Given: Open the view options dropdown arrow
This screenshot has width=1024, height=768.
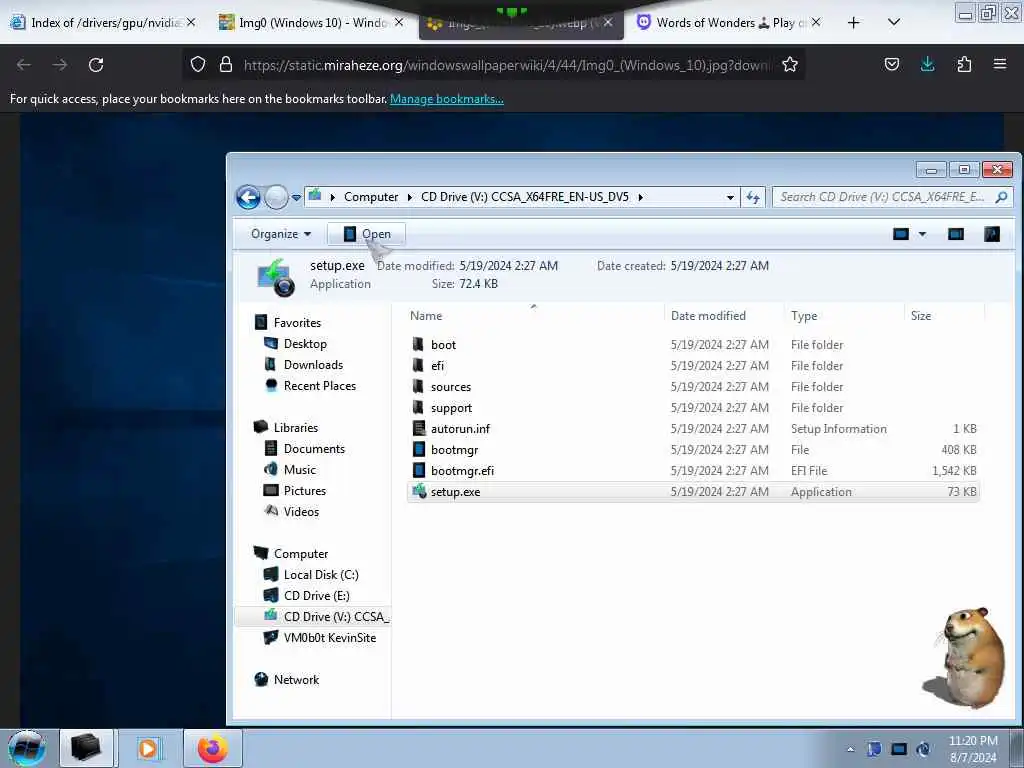Looking at the screenshot, I should (923, 234).
